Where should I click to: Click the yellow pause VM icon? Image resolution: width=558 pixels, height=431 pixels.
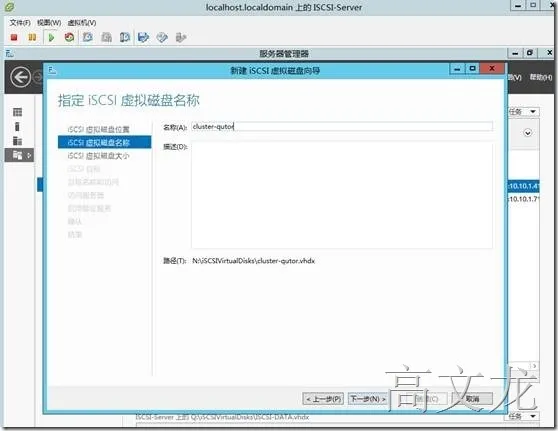point(32,37)
